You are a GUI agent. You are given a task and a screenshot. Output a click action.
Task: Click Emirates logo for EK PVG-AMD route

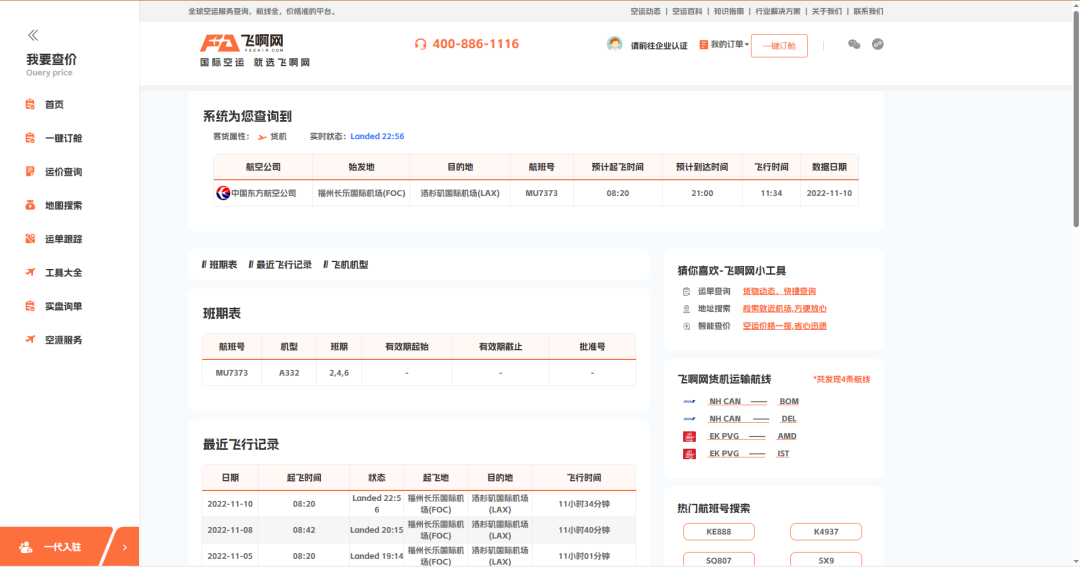tap(689, 436)
